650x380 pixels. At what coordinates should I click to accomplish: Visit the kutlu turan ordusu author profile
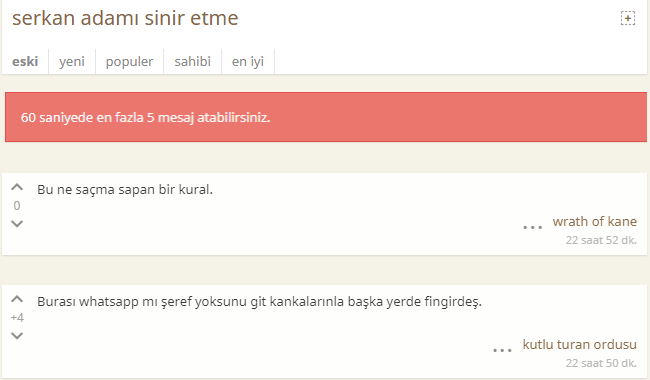580,344
